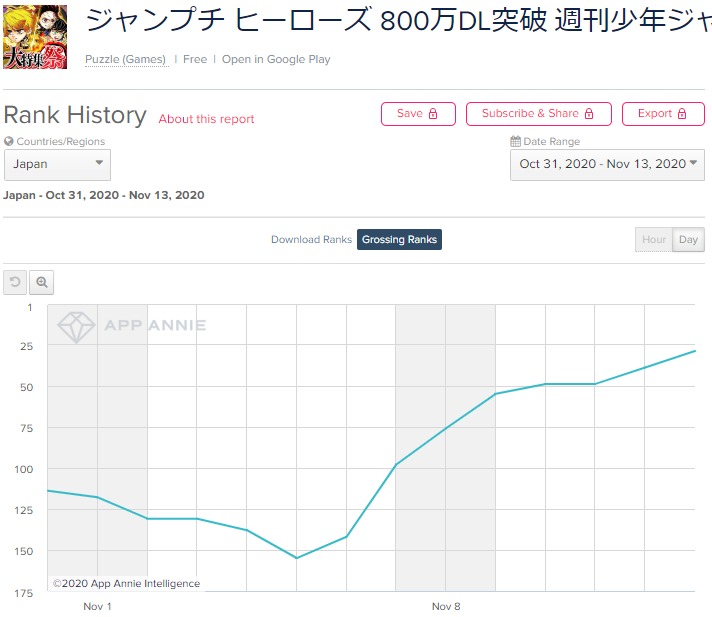Click Open in Google Play link
Viewport: 712px width, 617px height.
tap(276, 59)
